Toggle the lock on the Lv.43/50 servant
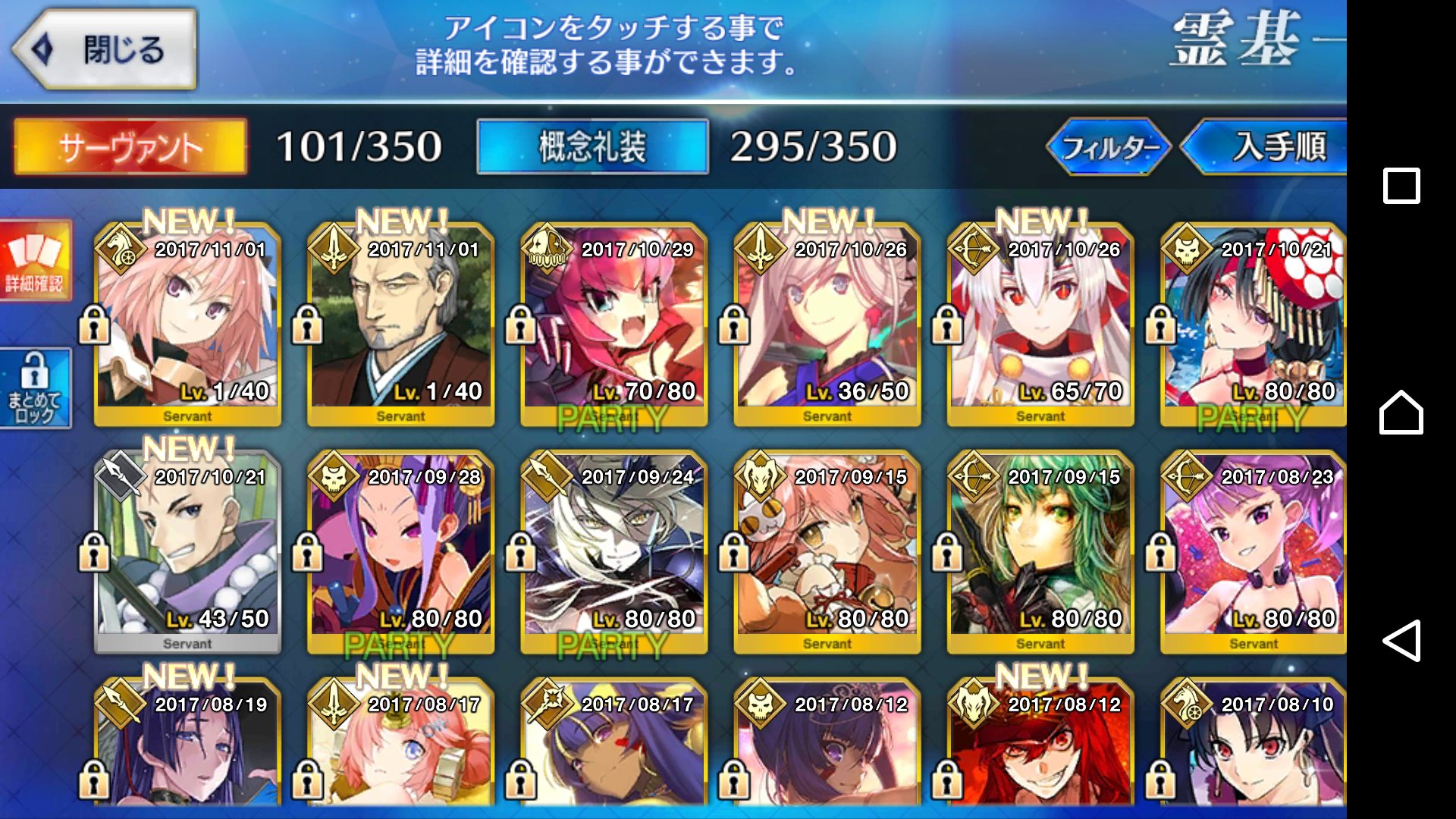Image resolution: width=1456 pixels, height=819 pixels. (x=95, y=551)
